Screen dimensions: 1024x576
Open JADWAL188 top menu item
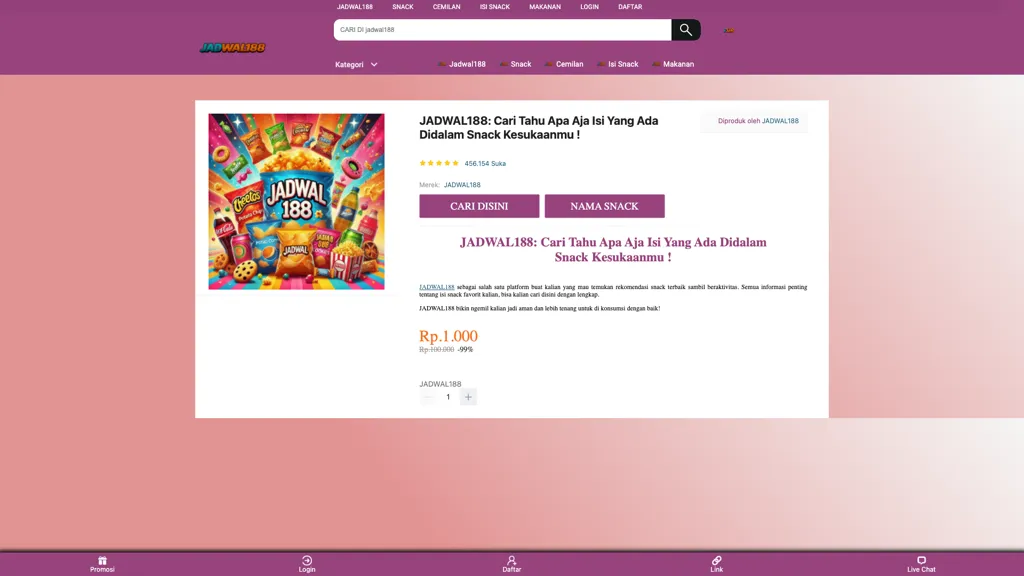(355, 7)
